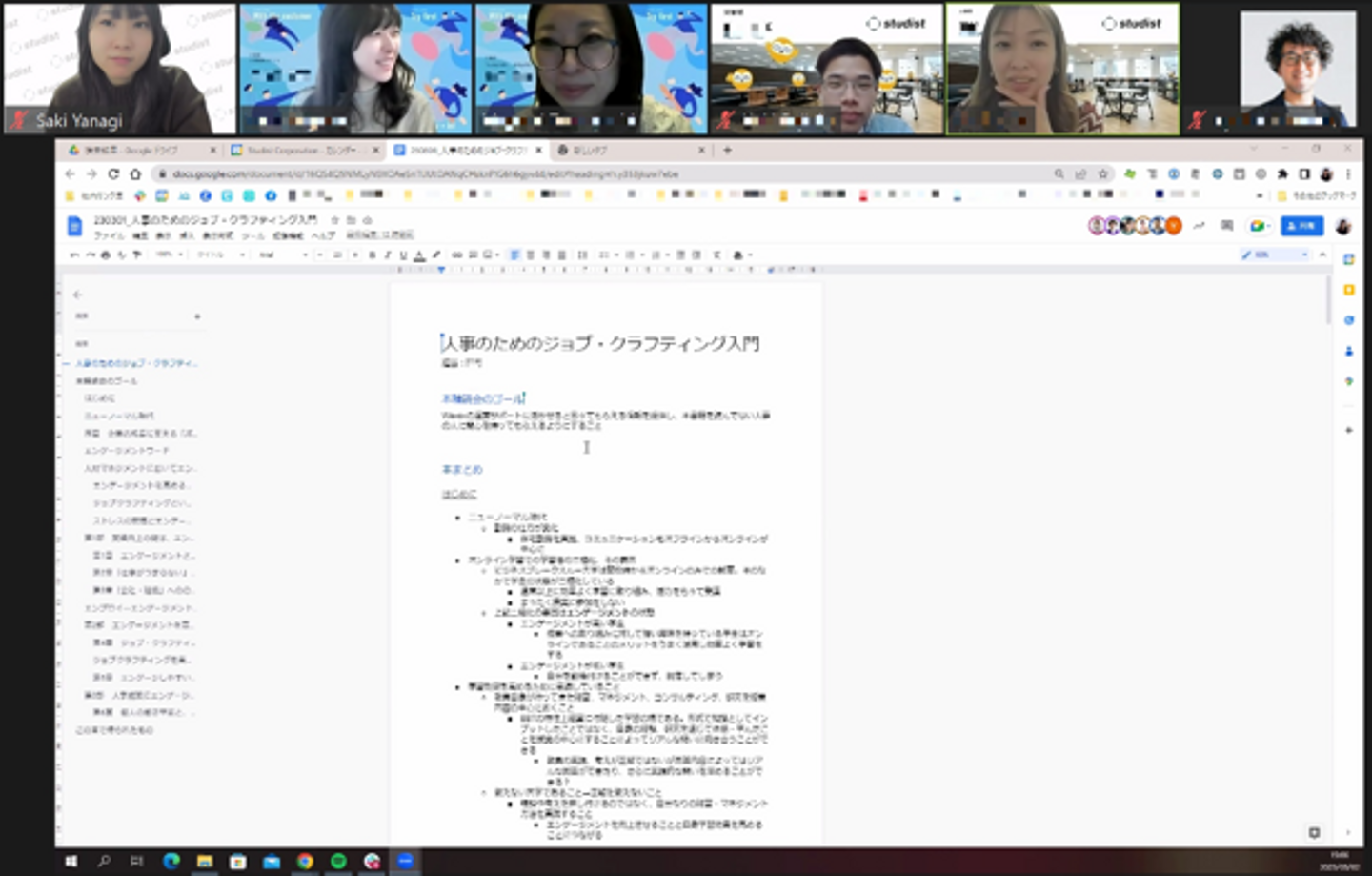Bookmark this page with the address bar star
Image resolution: width=1372 pixels, height=876 pixels.
(1103, 173)
